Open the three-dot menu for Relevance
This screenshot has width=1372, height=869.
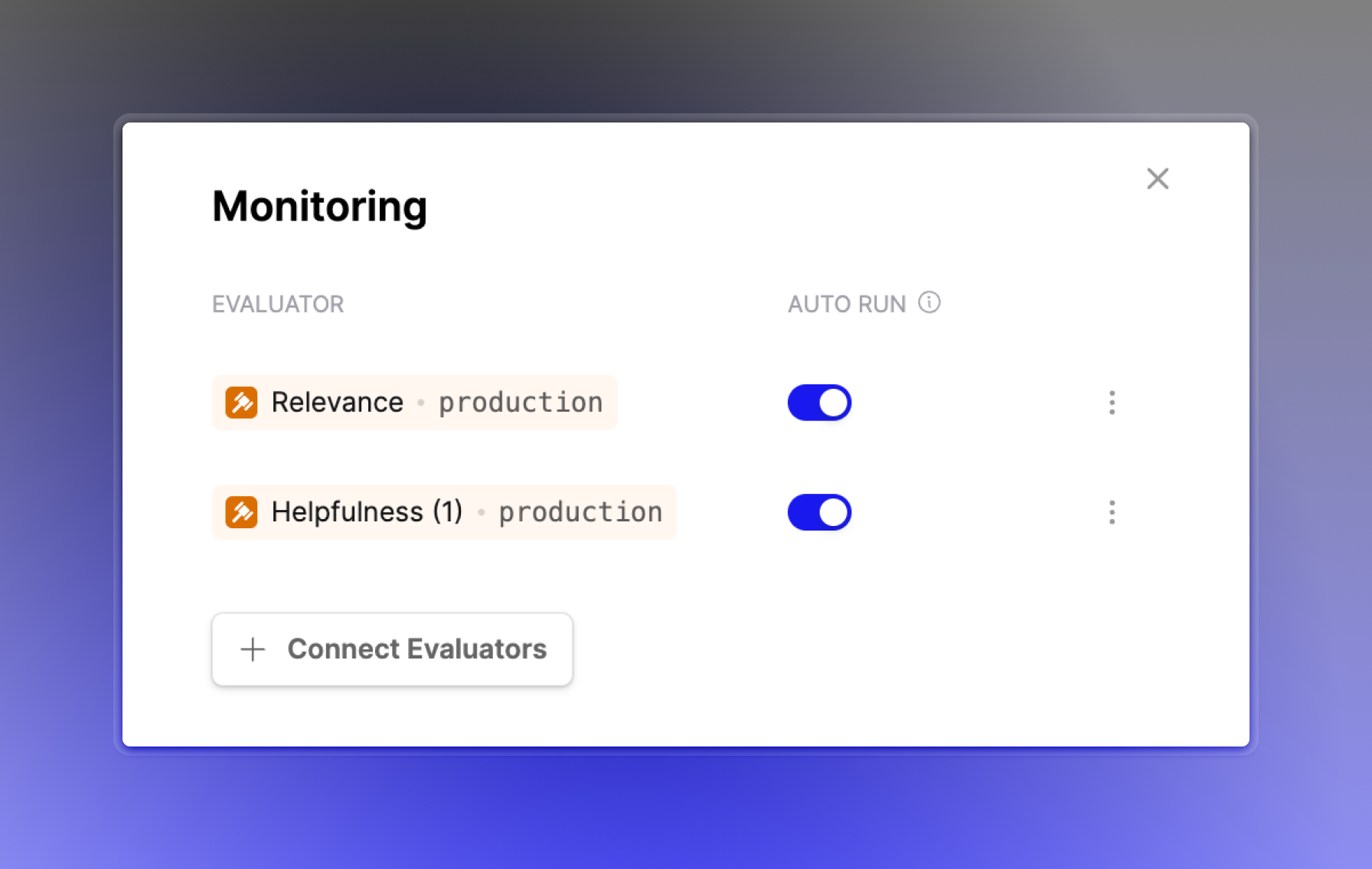pyautogui.click(x=1112, y=403)
